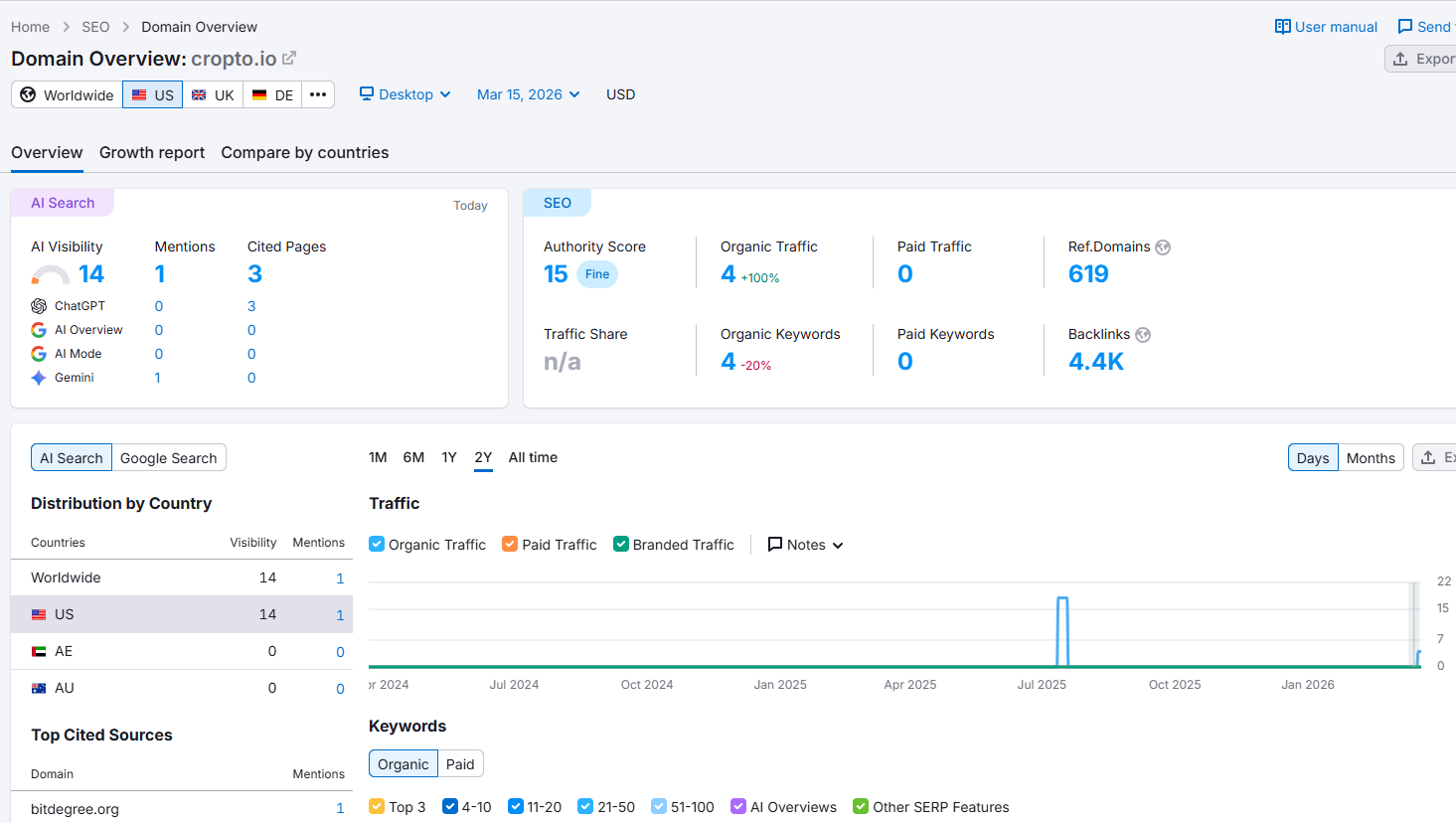The width and height of the screenshot is (1456, 823).
Task: Toggle 21-50 keywords checkbox
Action: tap(585, 806)
